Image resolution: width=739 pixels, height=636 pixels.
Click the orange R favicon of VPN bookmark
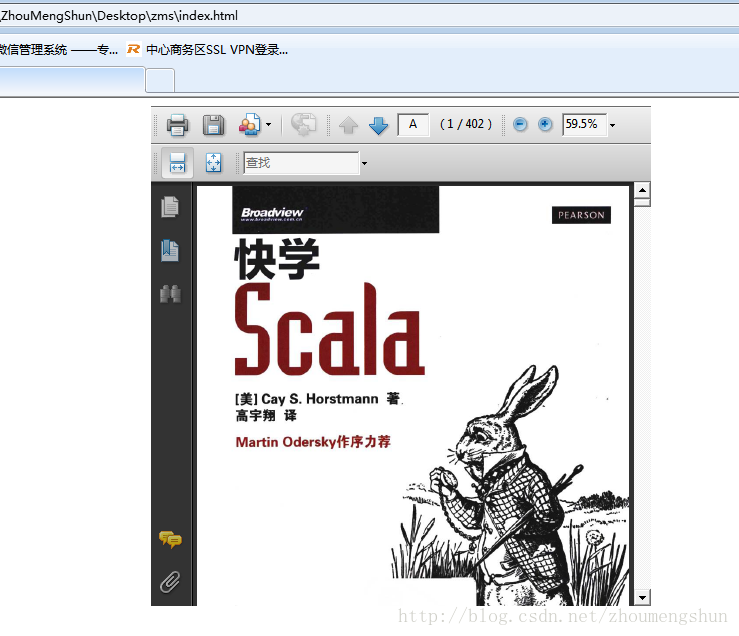(134, 49)
